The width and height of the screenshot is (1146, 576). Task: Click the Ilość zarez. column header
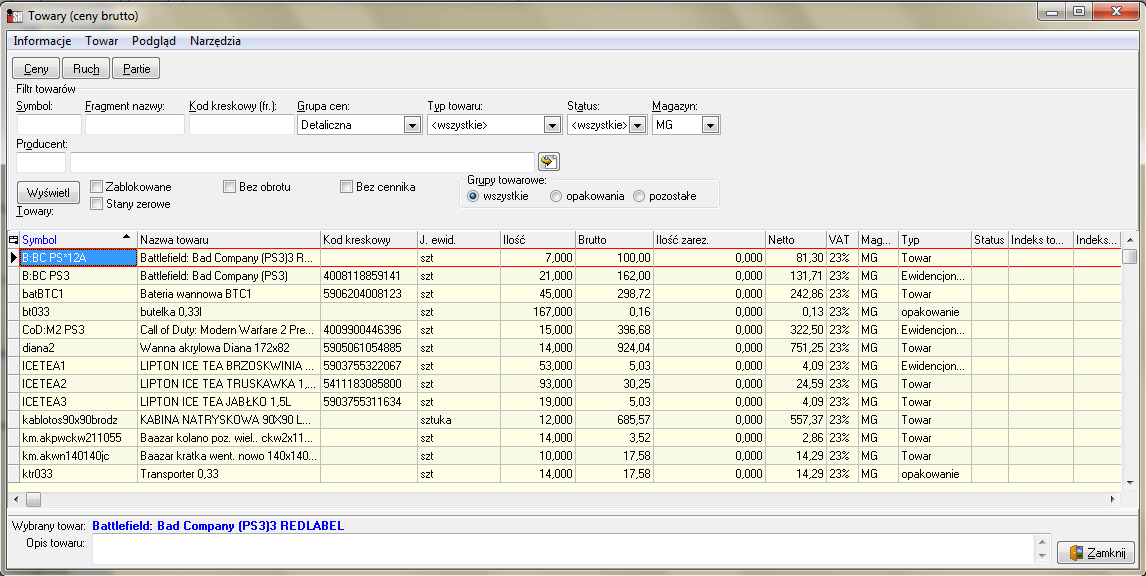(x=709, y=240)
